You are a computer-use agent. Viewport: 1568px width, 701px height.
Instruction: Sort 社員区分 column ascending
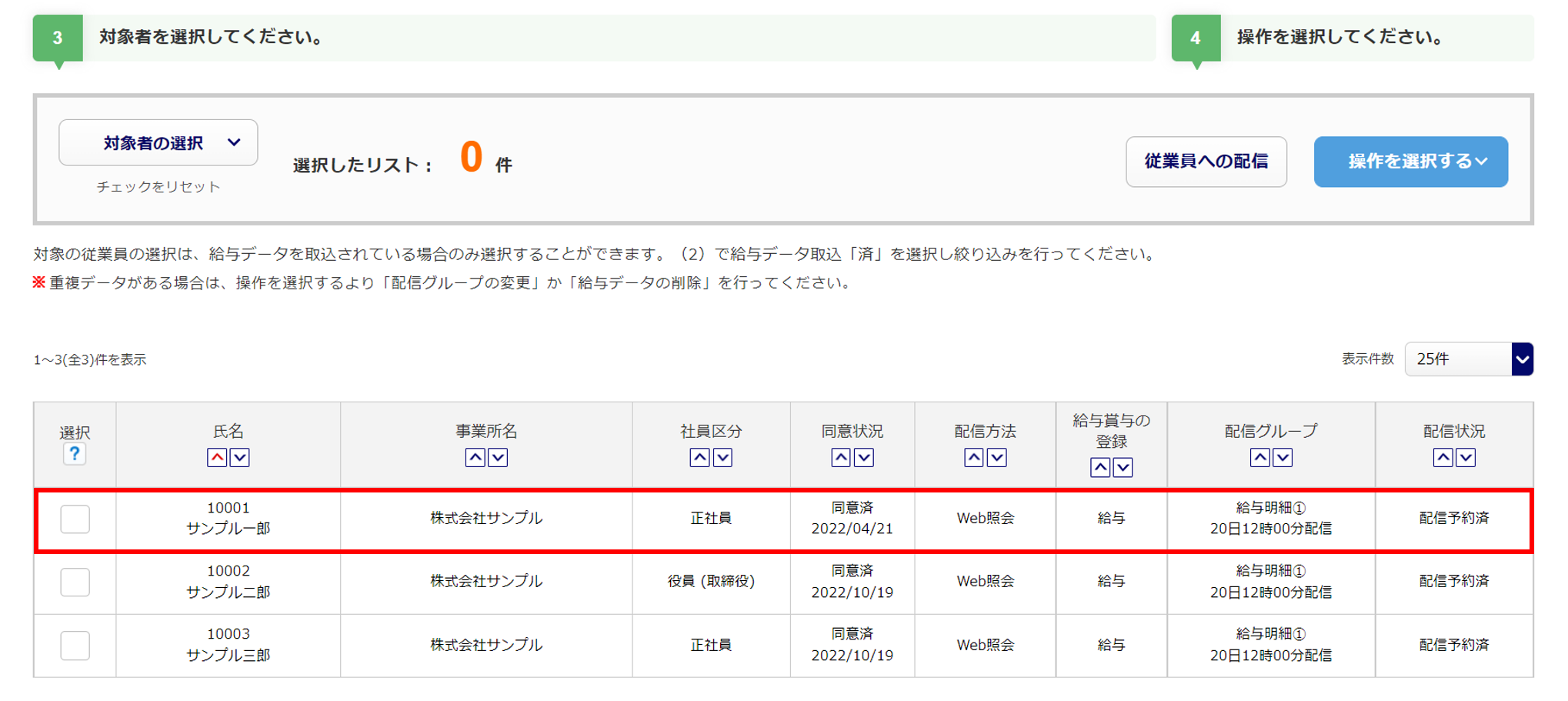coord(699,458)
